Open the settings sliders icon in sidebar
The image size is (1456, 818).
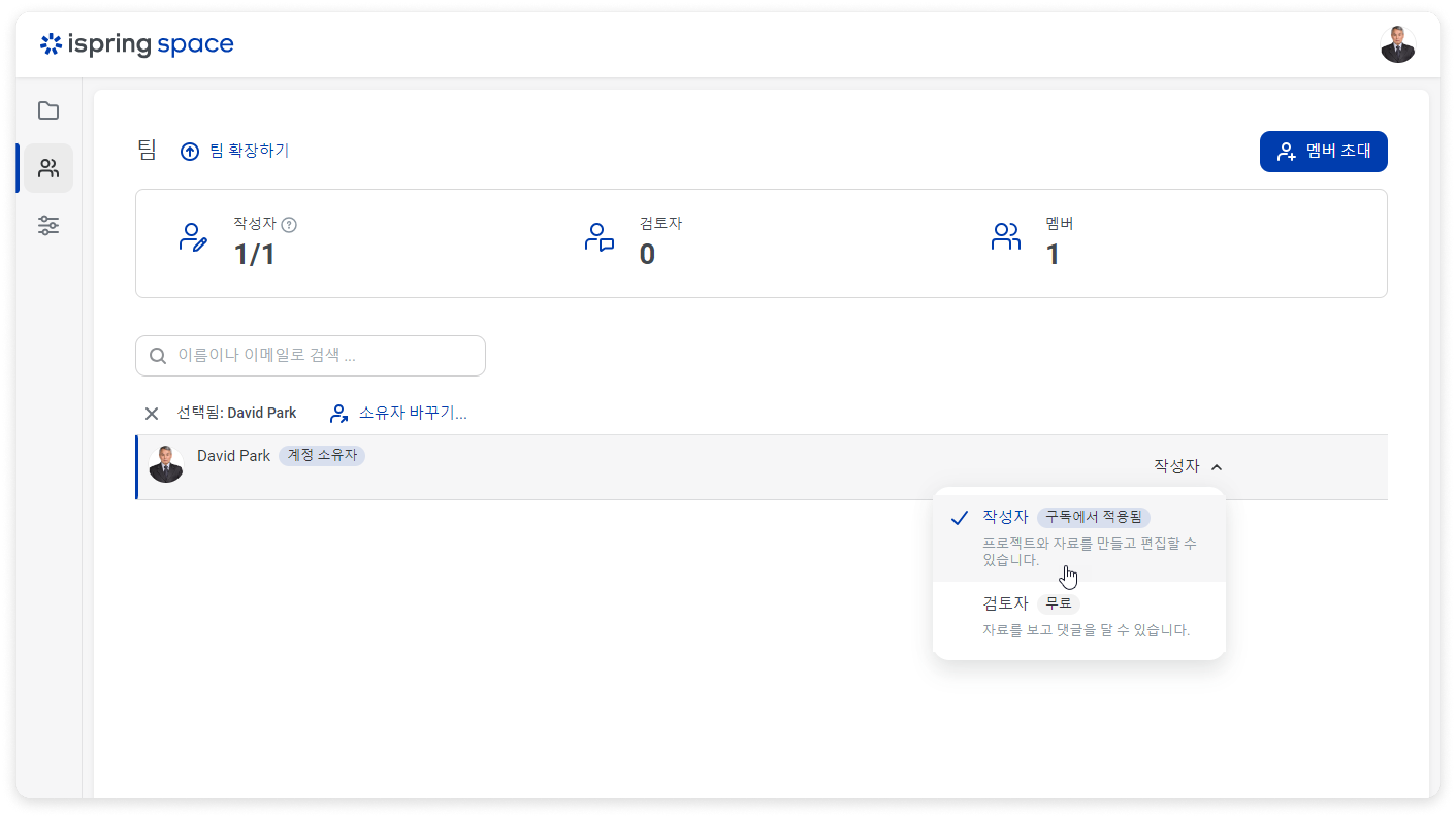pyautogui.click(x=48, y=225)
